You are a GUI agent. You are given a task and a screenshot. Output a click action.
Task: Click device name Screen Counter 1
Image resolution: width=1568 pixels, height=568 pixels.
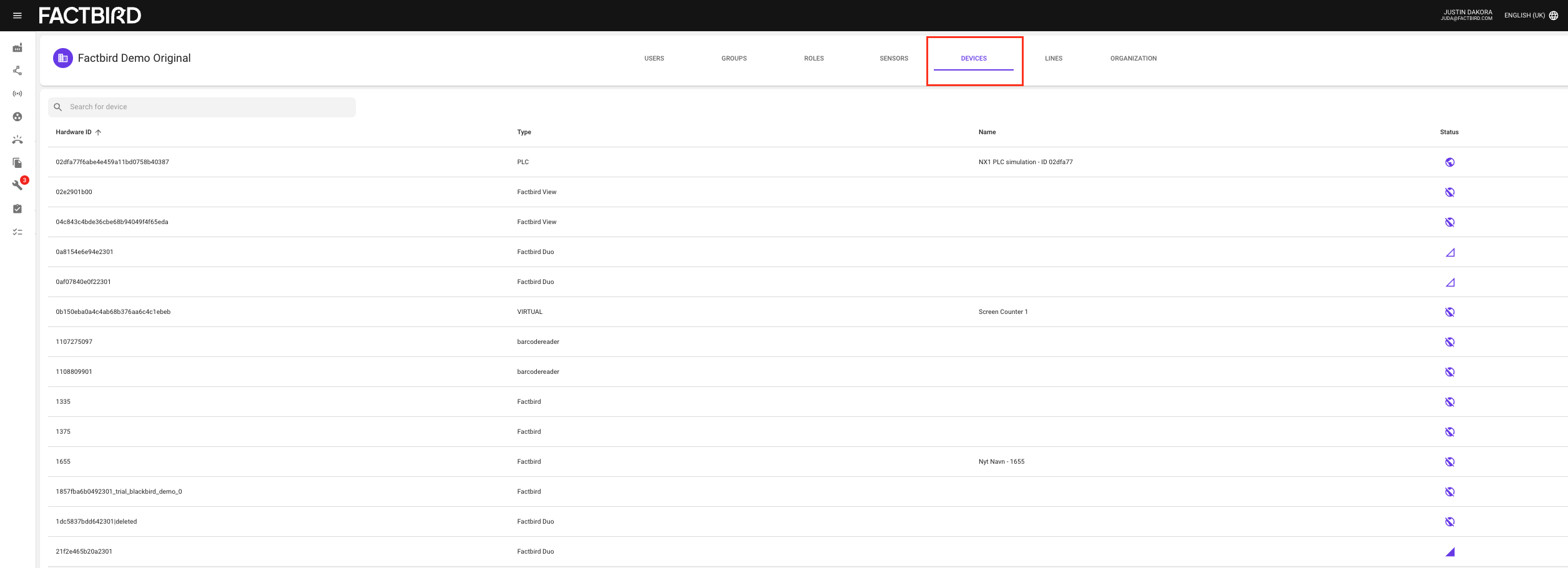pos(1003,312)
